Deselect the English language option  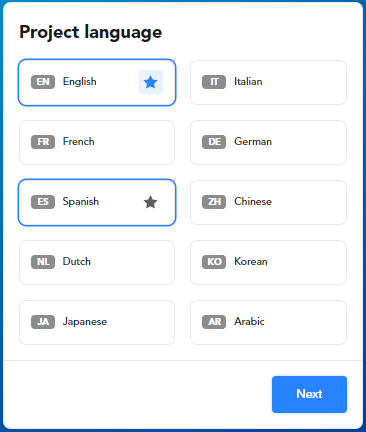[x=97, y=82]
